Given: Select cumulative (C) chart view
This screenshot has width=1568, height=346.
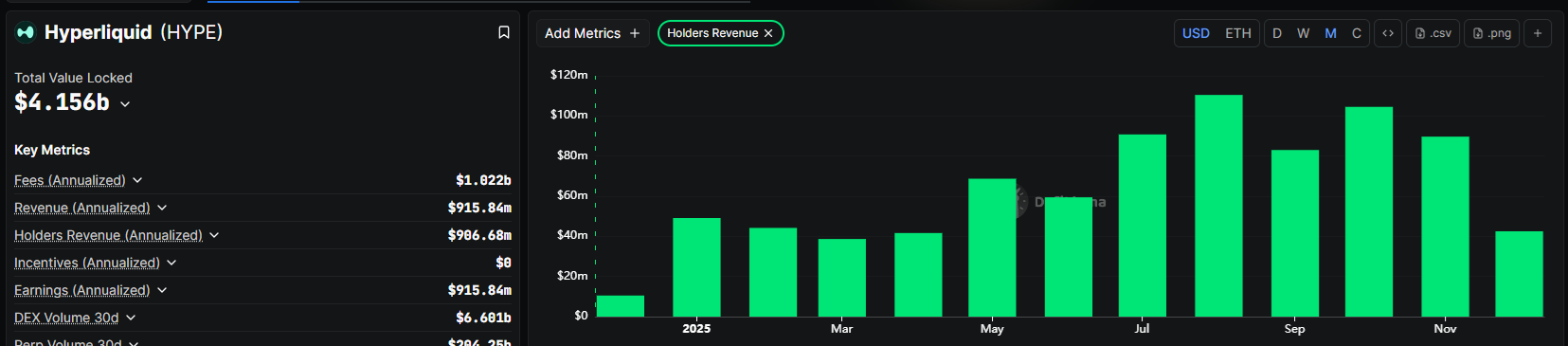Looking at the screenshot, I should pyautogui.click(x=1357, y=33).
